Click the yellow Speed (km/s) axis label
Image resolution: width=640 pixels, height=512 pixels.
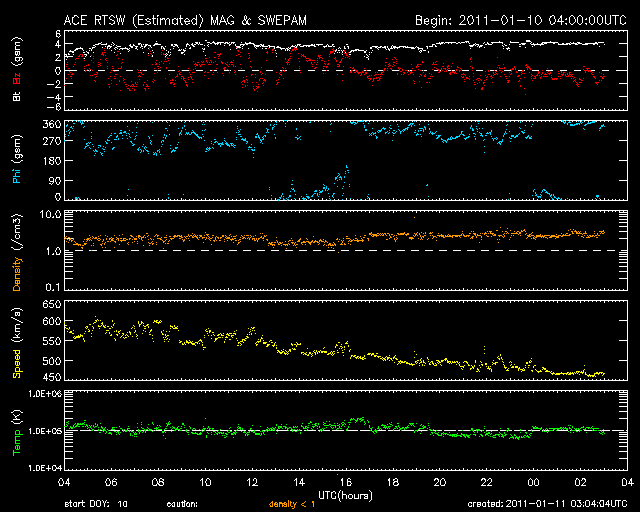[x=18, y=346]
